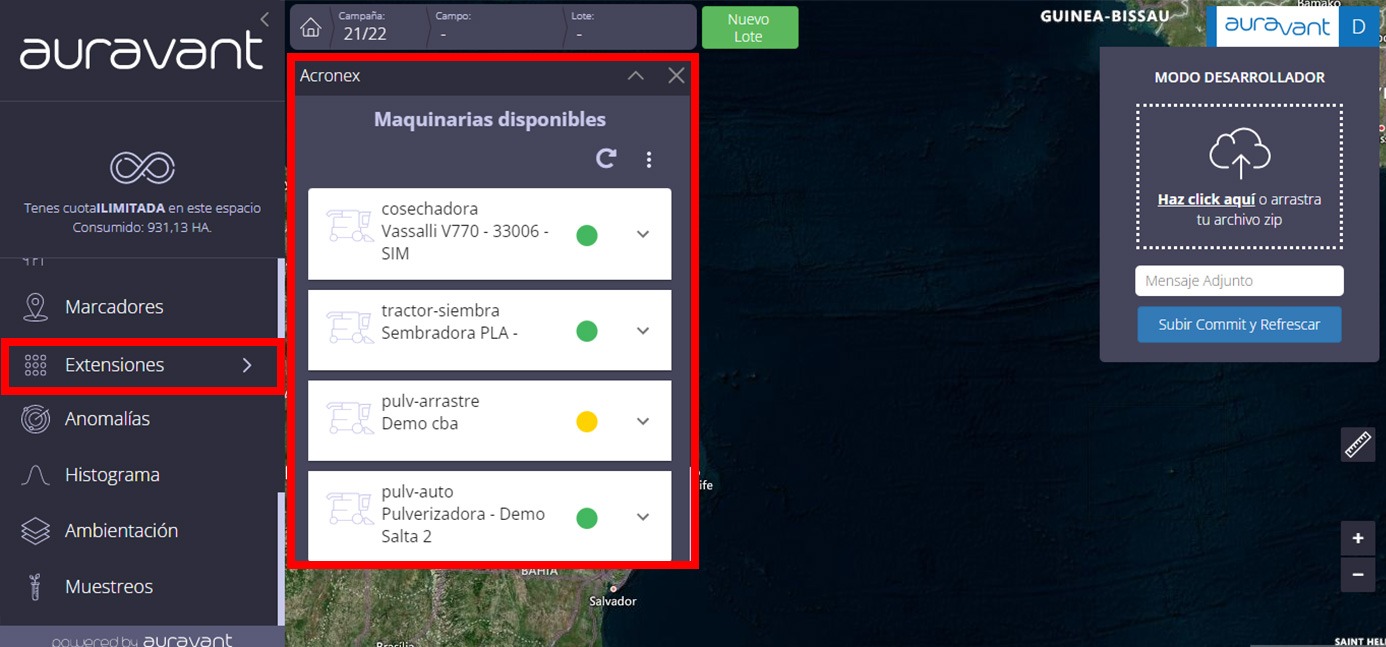
Task: Click the auravant logo in top right
Action: tap(1277, 26)
